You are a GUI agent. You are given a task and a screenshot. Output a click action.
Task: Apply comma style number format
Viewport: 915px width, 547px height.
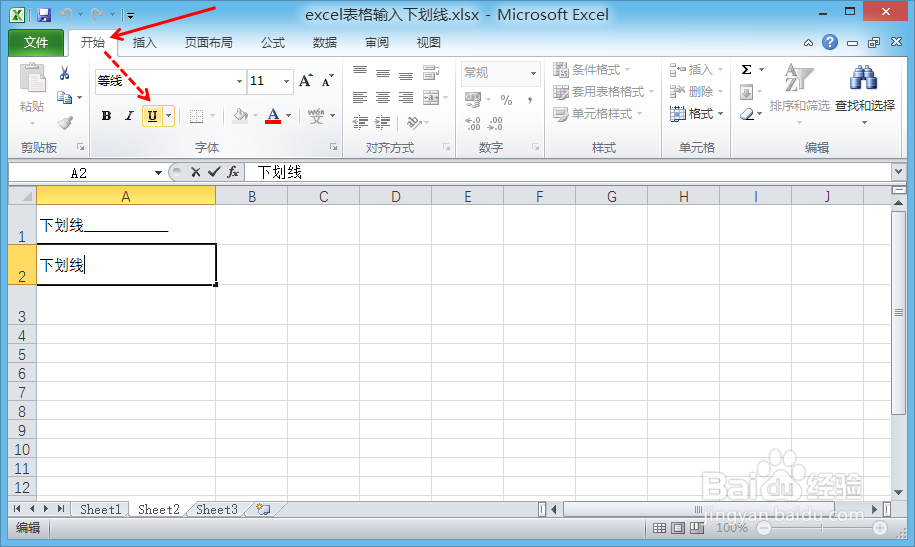click(x=530, y=100)
